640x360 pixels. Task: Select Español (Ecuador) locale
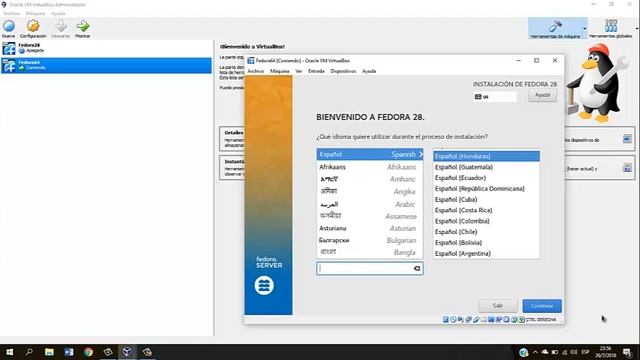[x=487, y=178]
